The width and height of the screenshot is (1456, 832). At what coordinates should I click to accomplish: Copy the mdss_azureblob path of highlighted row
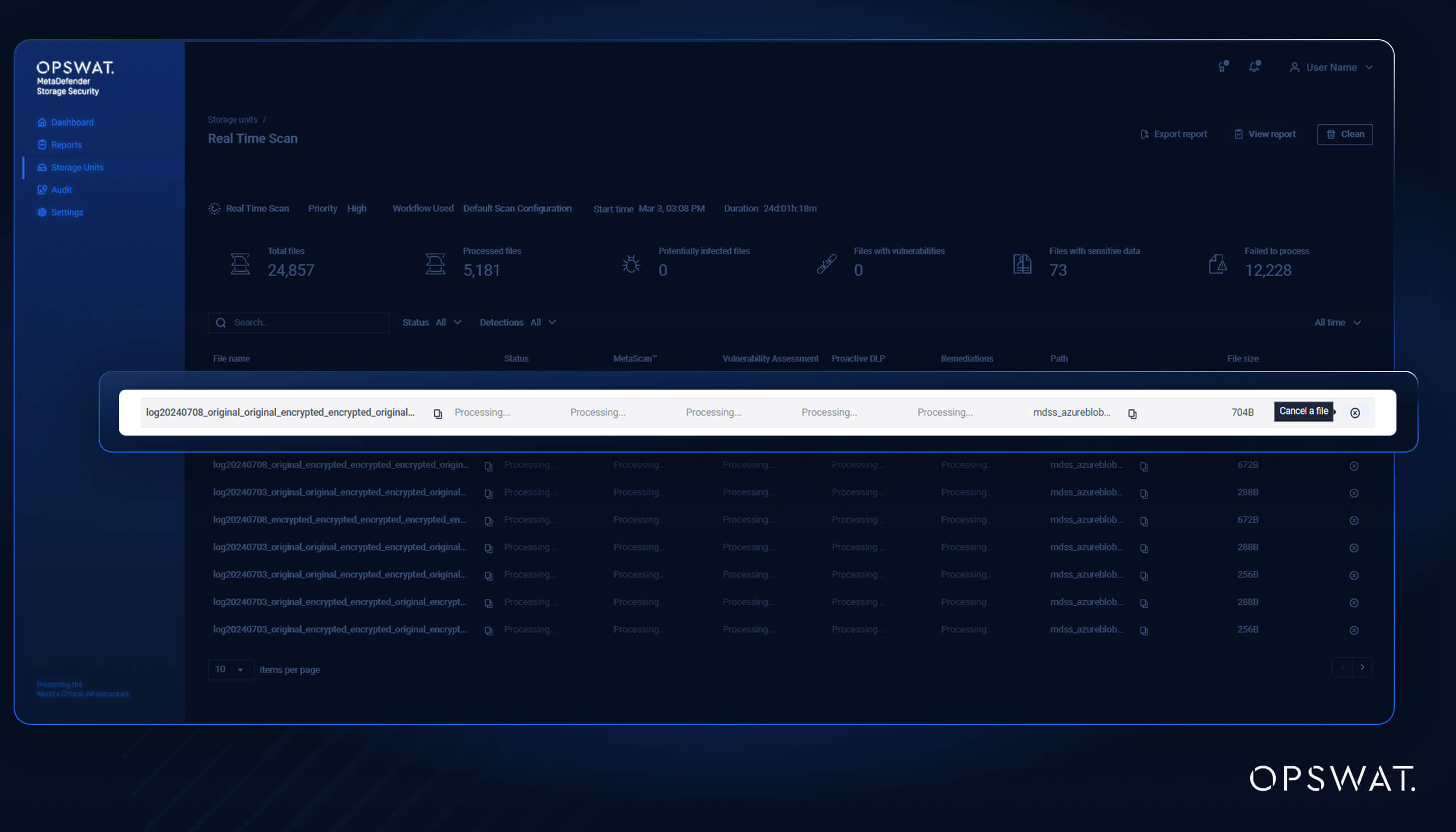click(1132, 412)
